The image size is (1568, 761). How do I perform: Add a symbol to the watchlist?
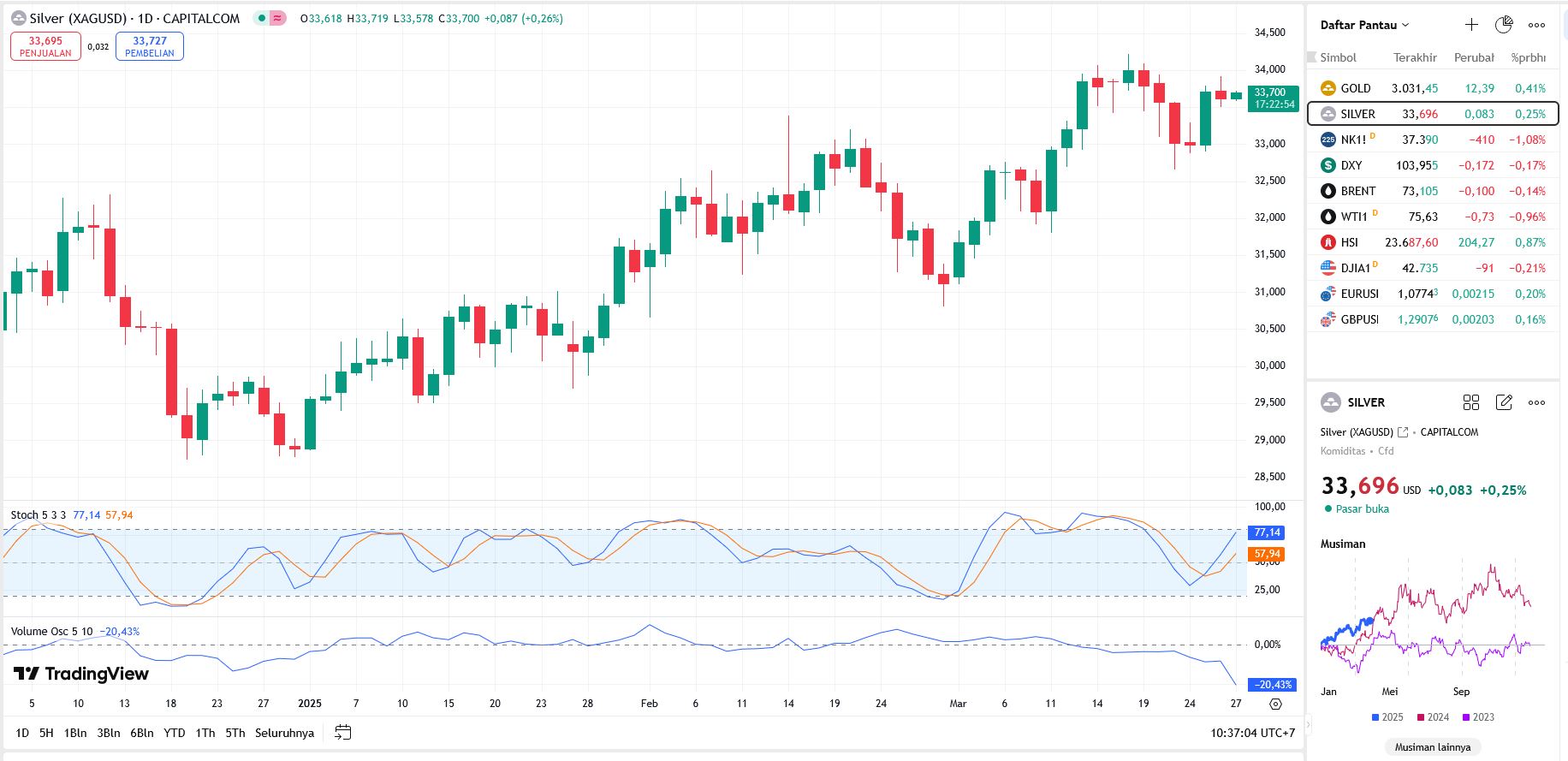click(x=1471, y=25)
